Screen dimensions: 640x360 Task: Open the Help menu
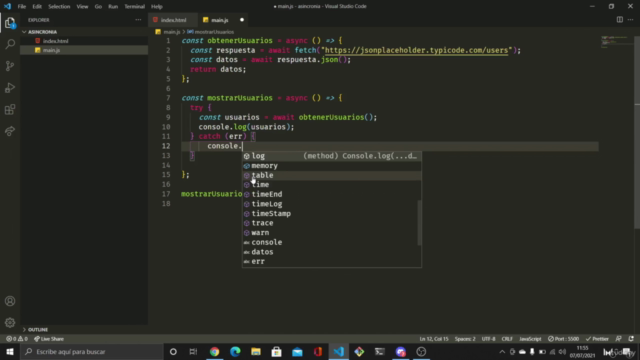click(x=157, y=7)
